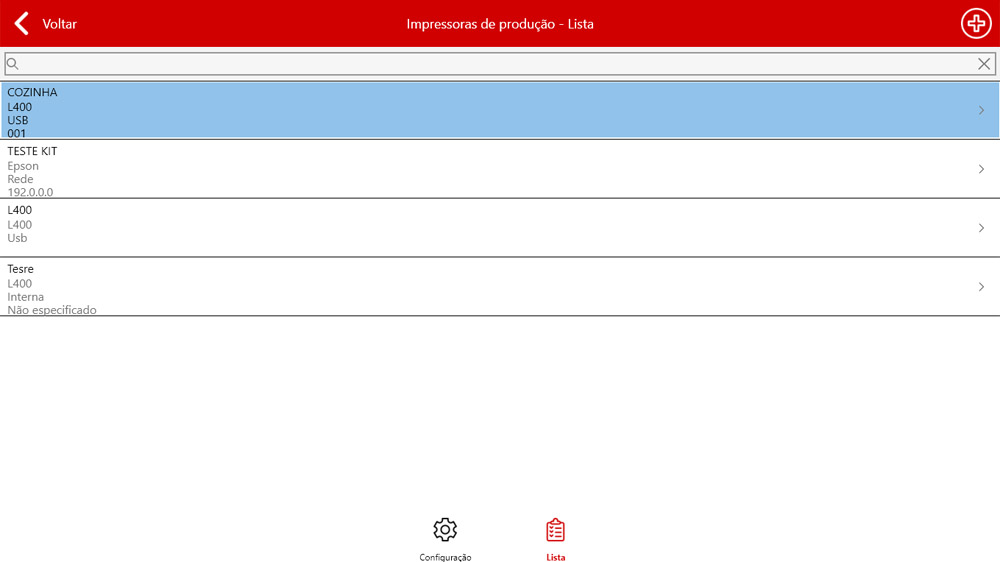Select the Tesre printer name
1000x562 pixels.
click(20, 269)
